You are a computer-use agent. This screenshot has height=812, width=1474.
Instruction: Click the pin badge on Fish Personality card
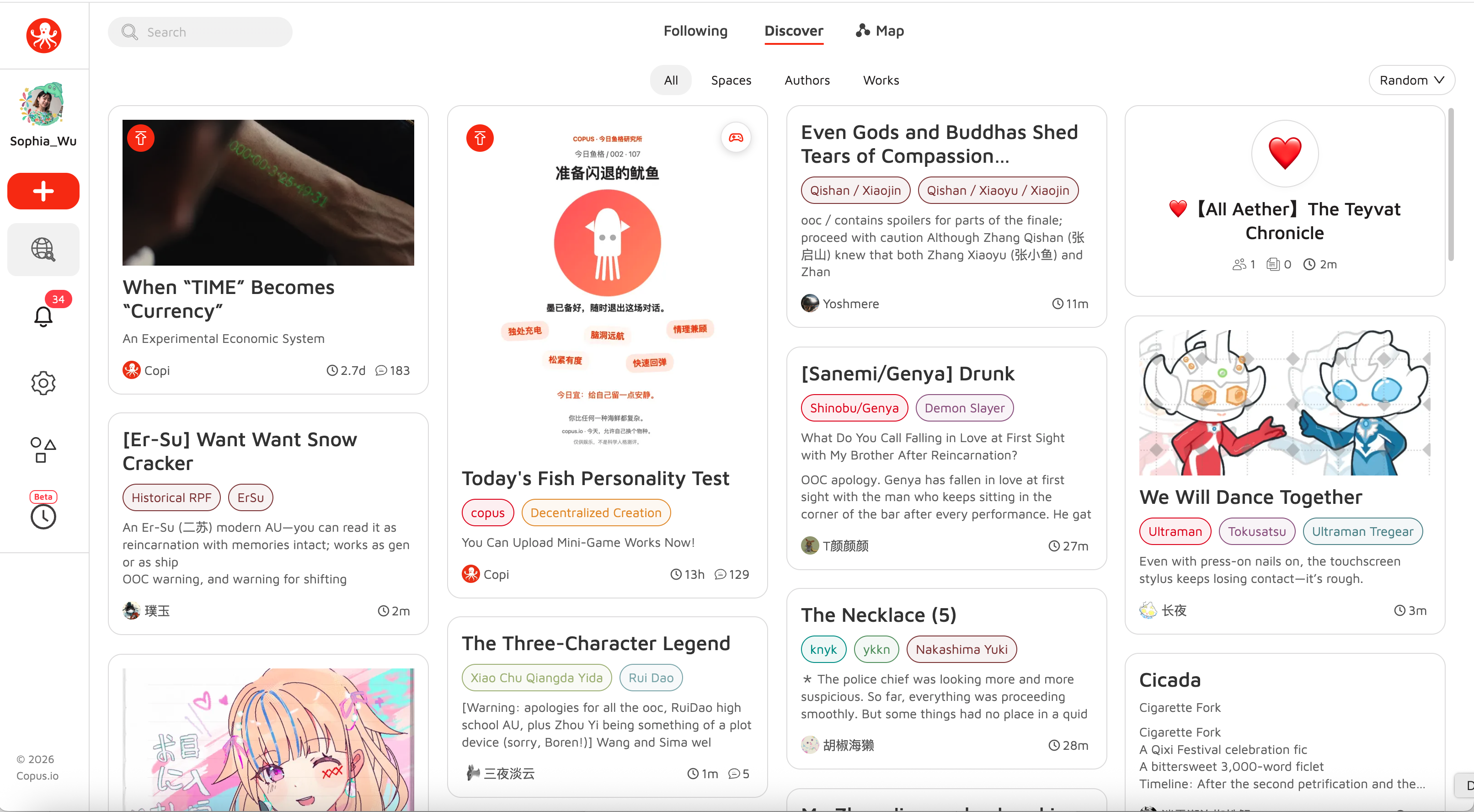pyautogui.click(x=480, y=138)
